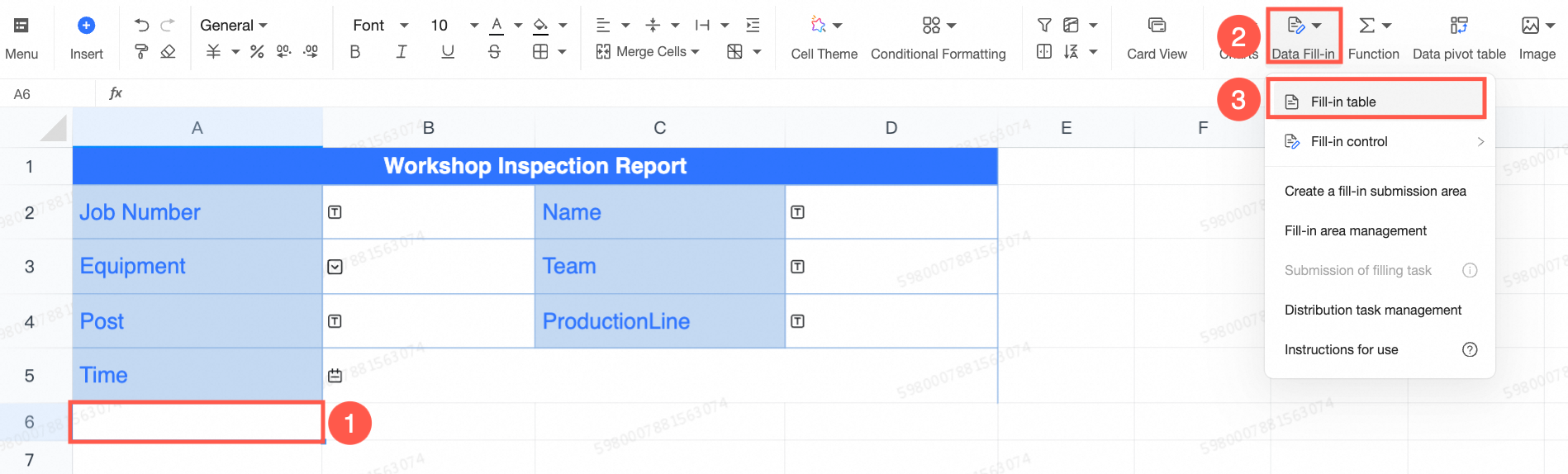The image size is (1568, 474).
Task: Open the Data pivot table tool
Action: pyautogui.click(x=1459, y=37)
